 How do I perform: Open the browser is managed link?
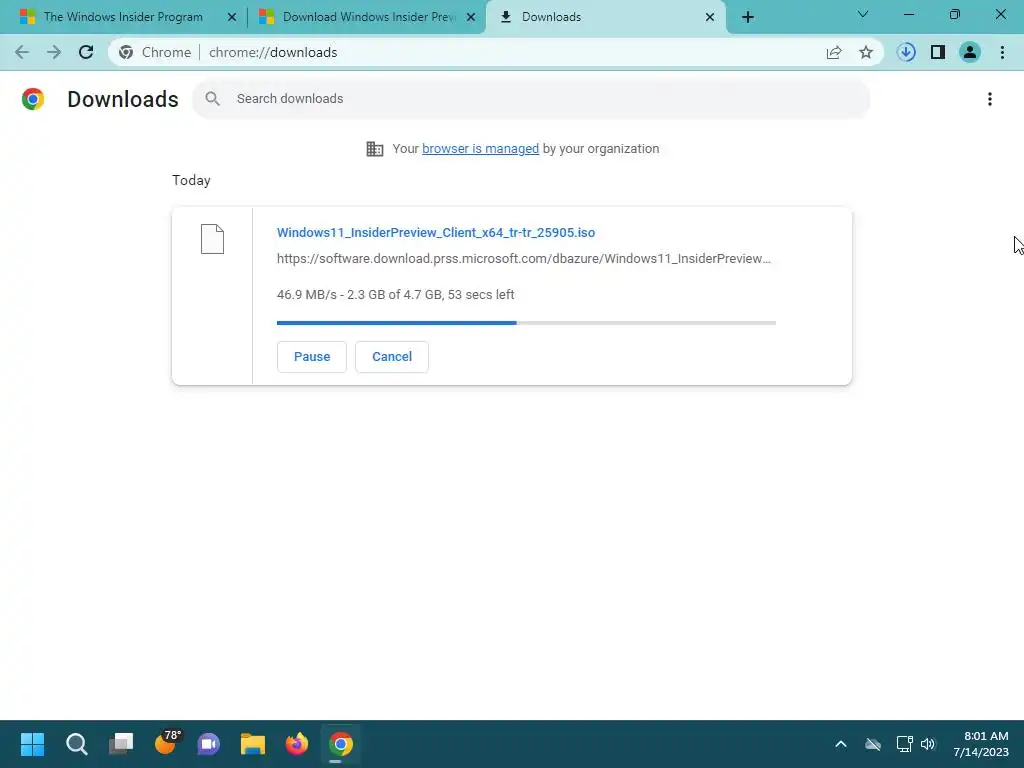[480, 149]
